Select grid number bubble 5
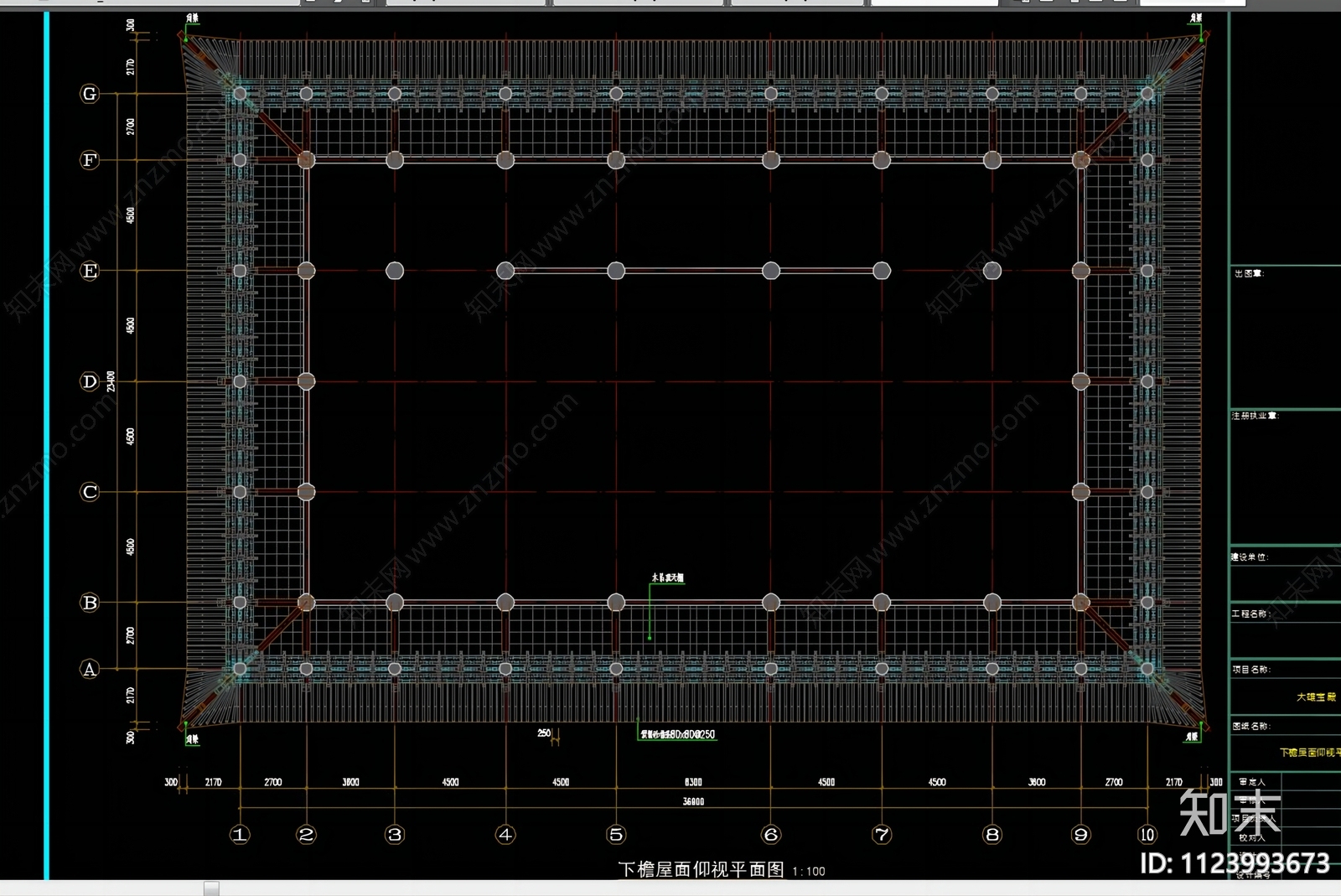Viewport: 1341px width, 896px height. [616, 834]
